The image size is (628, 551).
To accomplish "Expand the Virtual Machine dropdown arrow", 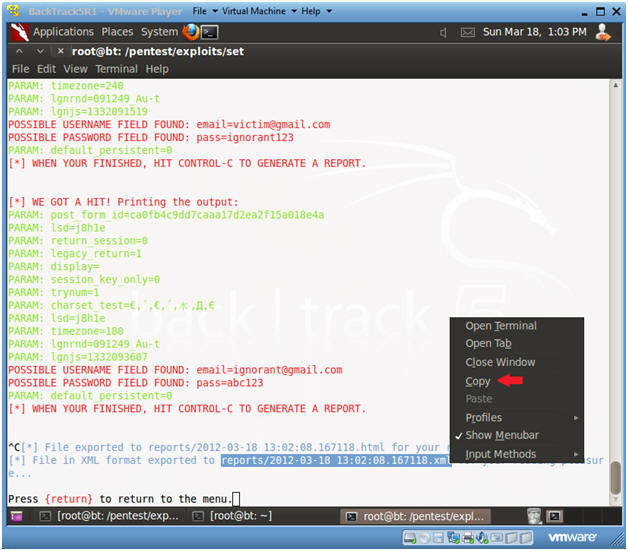I will pyautogui.click(x=294, y=11).
